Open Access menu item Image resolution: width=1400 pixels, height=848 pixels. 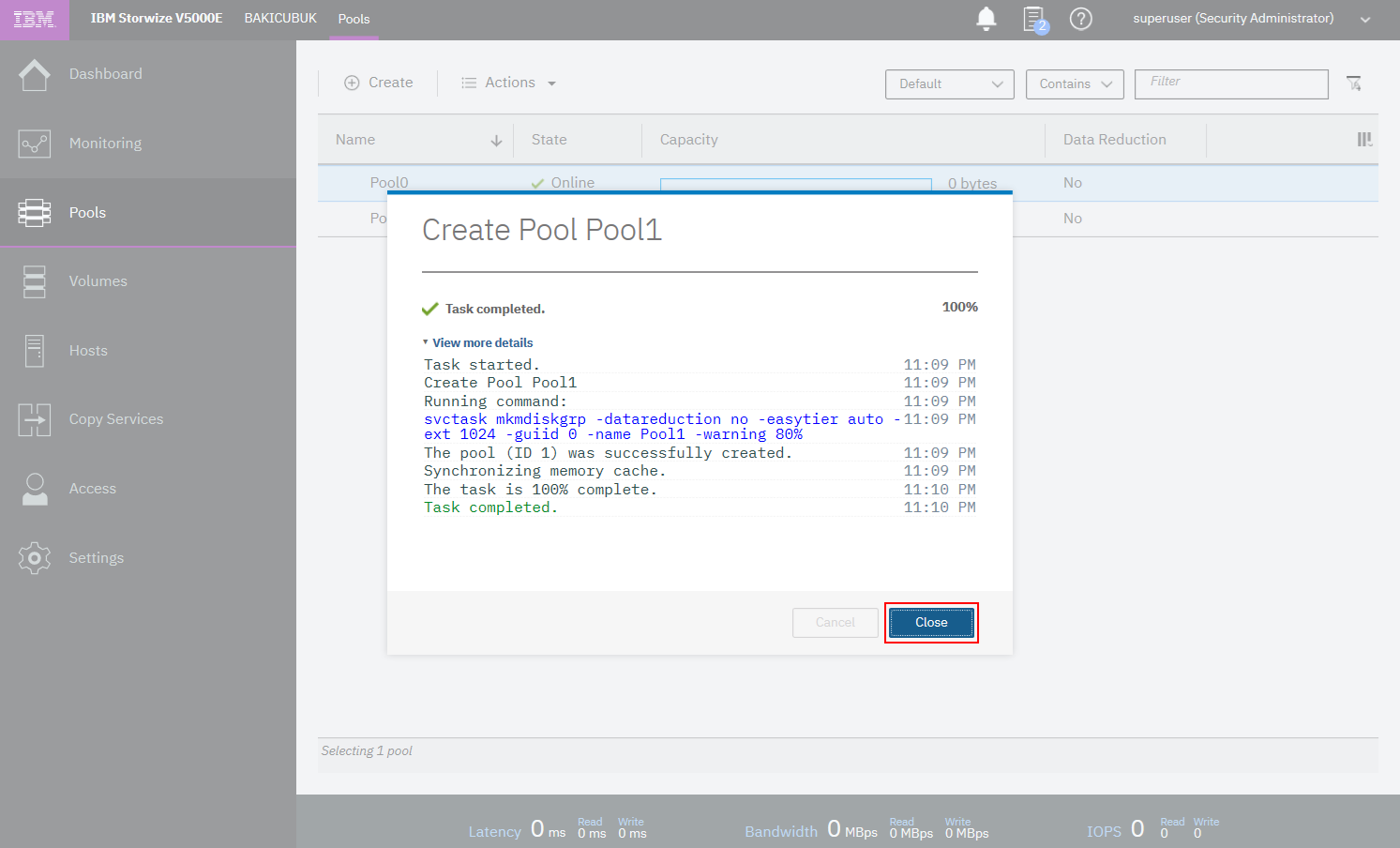(x=93, y=489)
